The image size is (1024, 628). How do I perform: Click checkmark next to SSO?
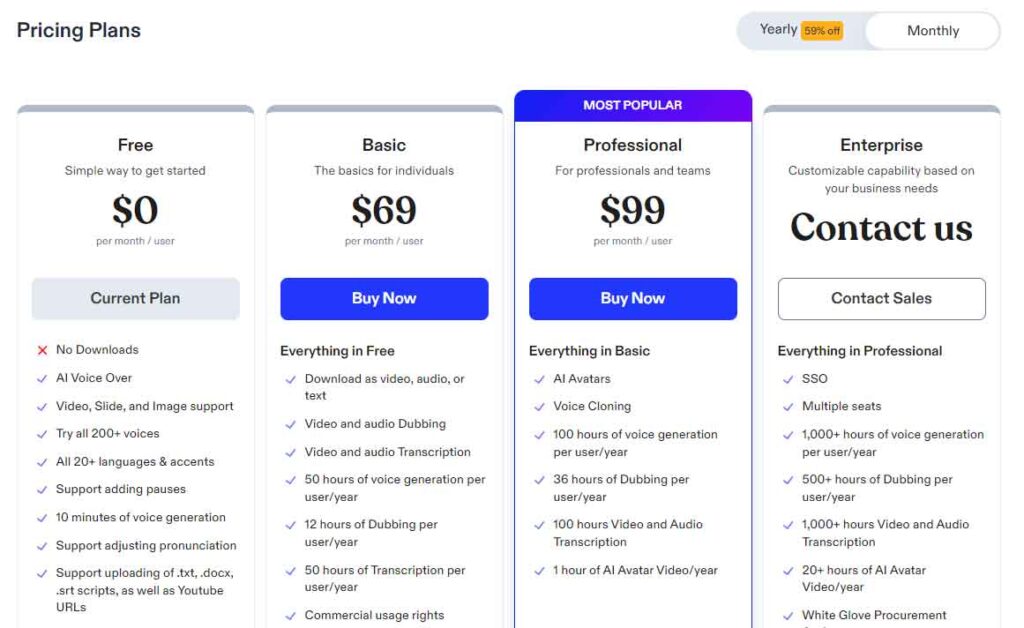(x=789, y=379)
